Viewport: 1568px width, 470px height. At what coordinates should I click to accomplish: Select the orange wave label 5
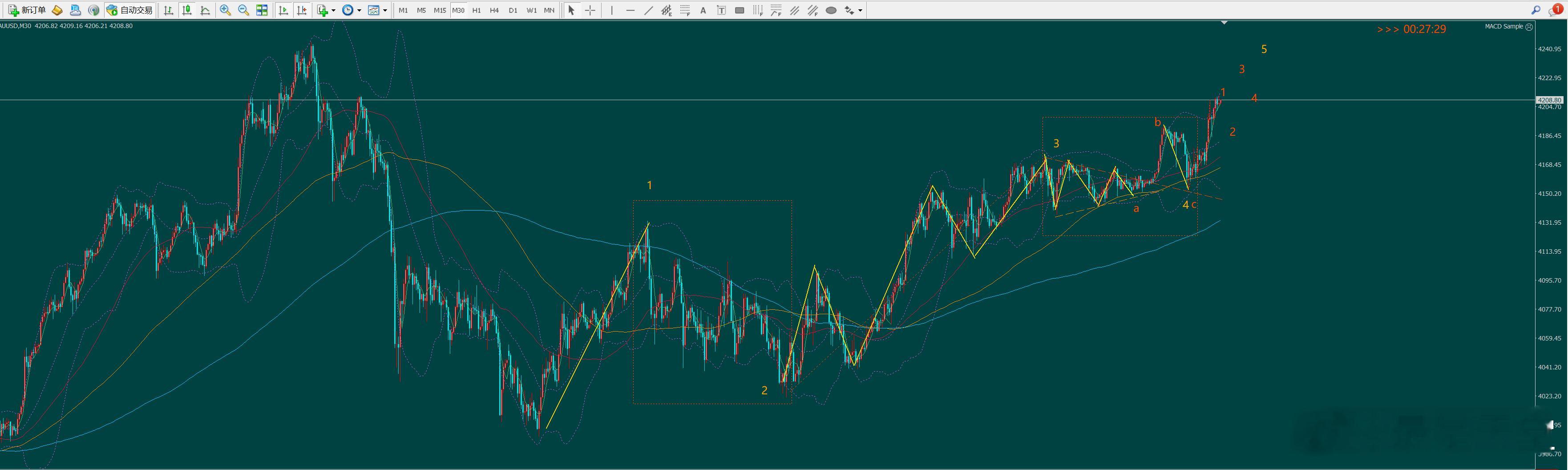[x=1264, y=49]
